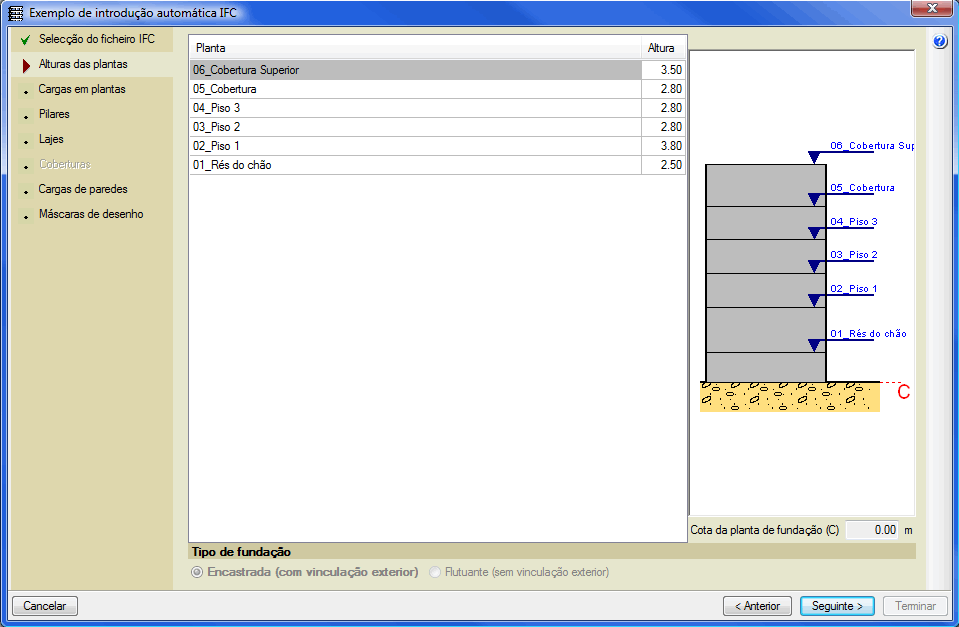This screenshot has height=627, width=959.
Task: Select Flutuante (sem vinculação exterior) radio button
Action: click(x=435, y=573)
